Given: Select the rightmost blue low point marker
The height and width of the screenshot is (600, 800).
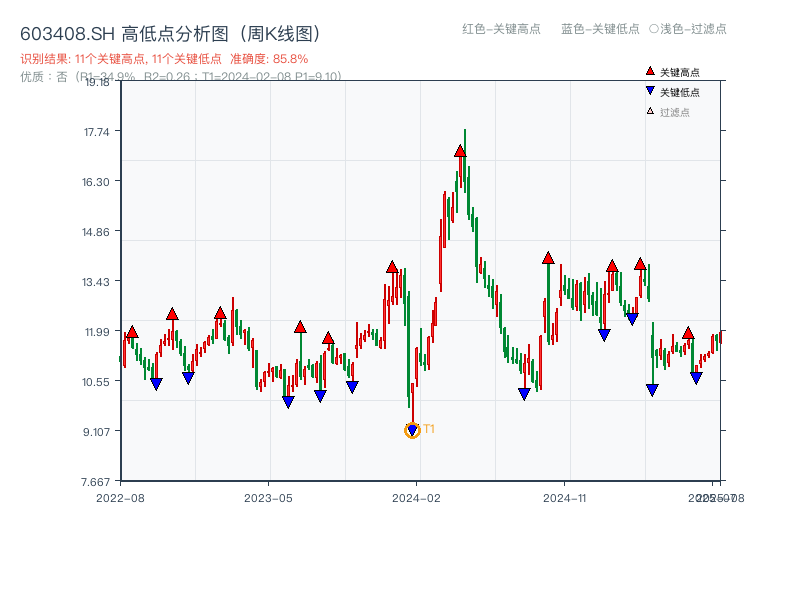Looking at the screenshot, I should [696, 378].
